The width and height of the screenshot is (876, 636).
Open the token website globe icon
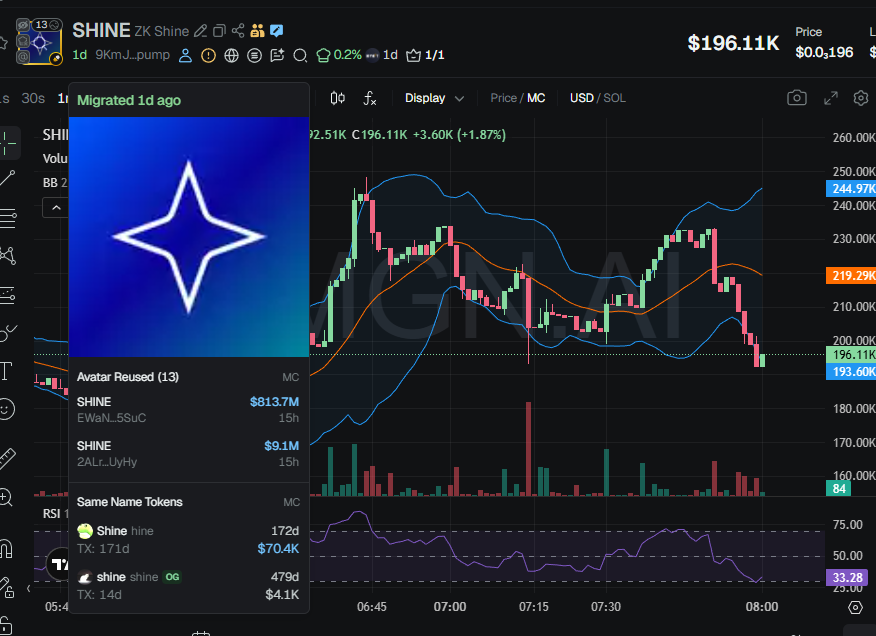coord(232,56)
